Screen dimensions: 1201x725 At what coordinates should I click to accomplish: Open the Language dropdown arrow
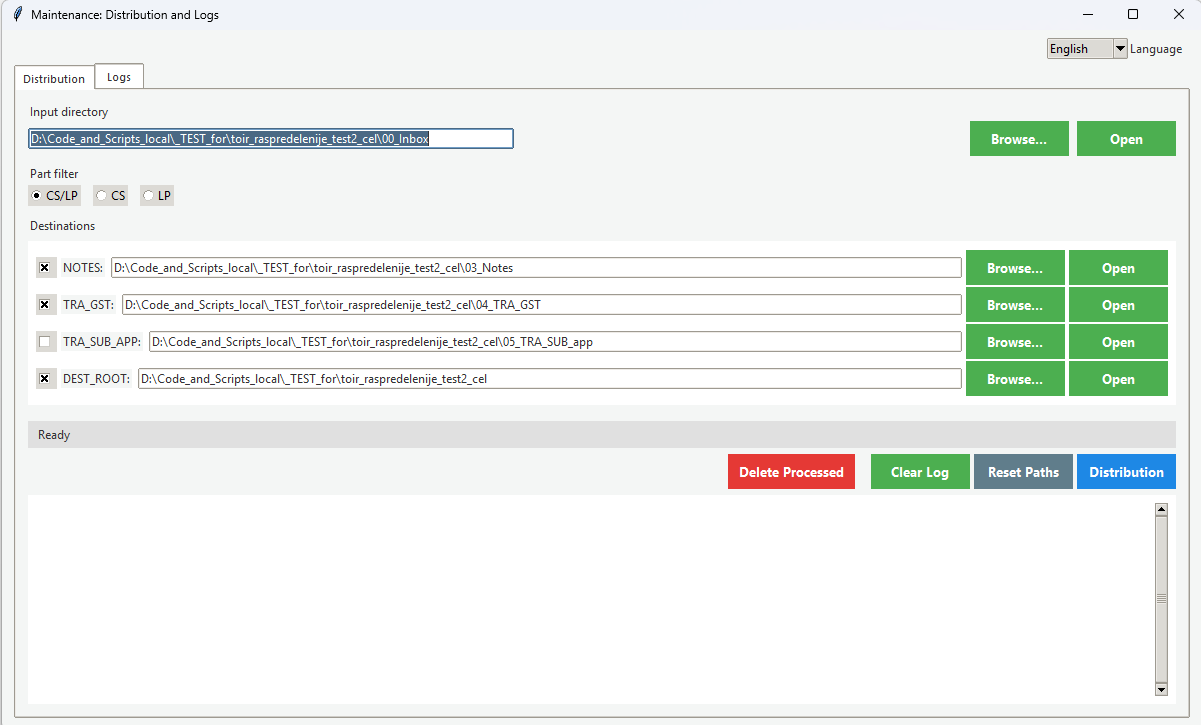click(1120, 49)
